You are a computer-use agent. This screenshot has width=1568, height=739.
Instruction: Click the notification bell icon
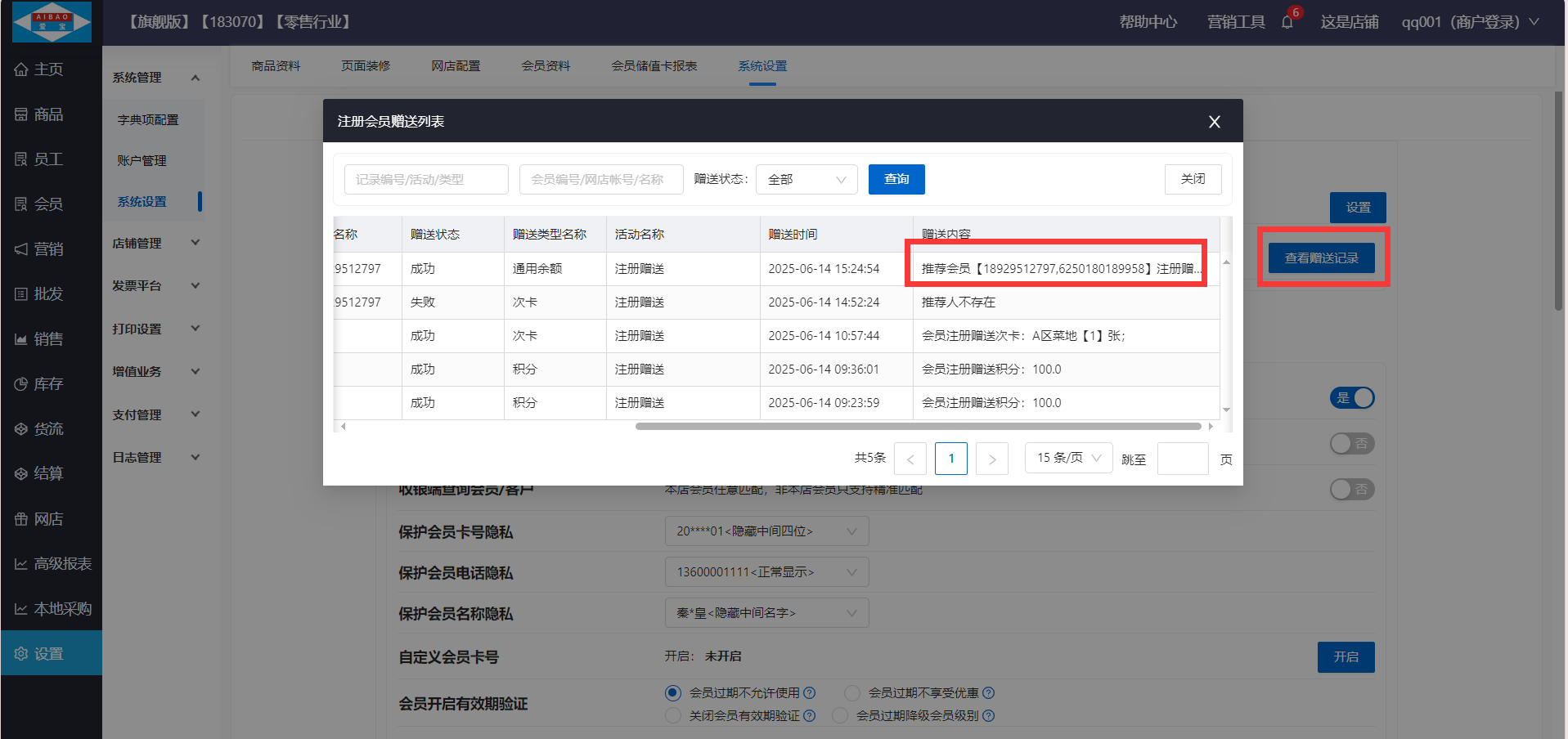pos(1287,22)
